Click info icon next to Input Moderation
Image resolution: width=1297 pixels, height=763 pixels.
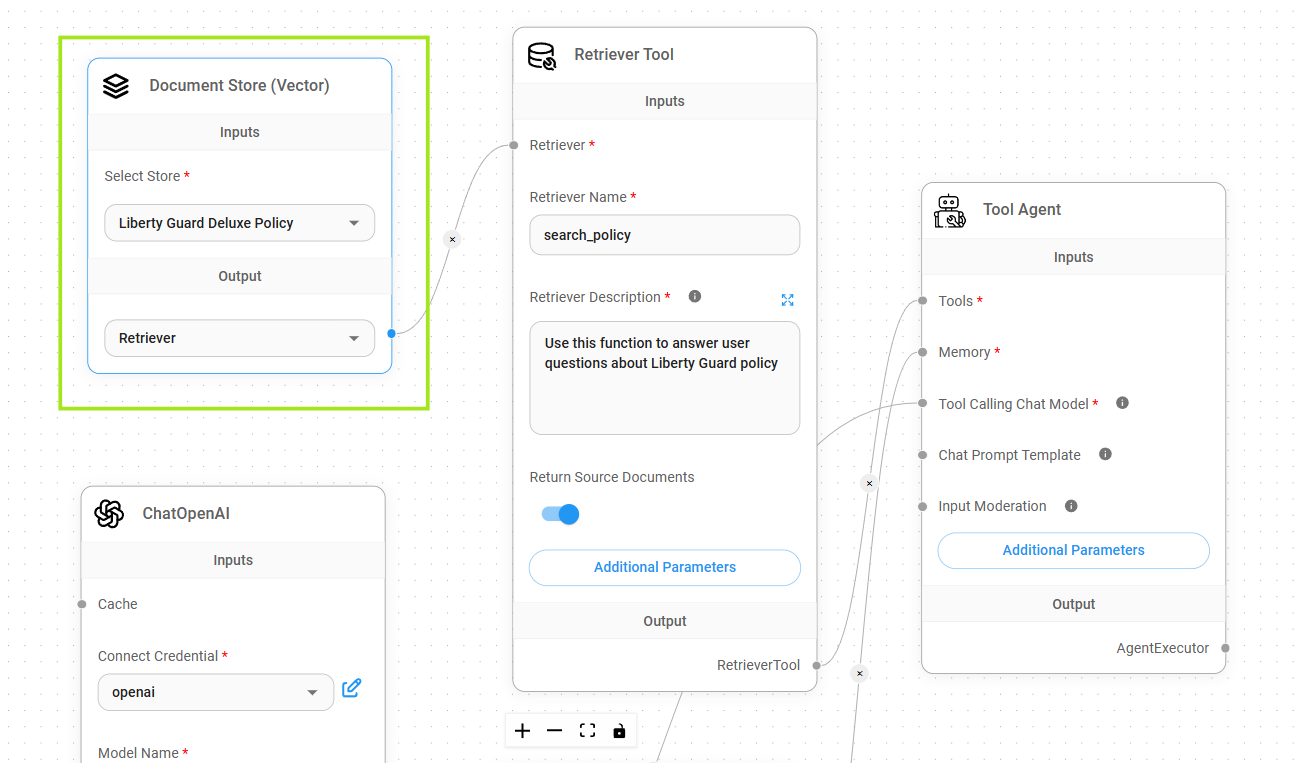click(x=1071, y=506)
